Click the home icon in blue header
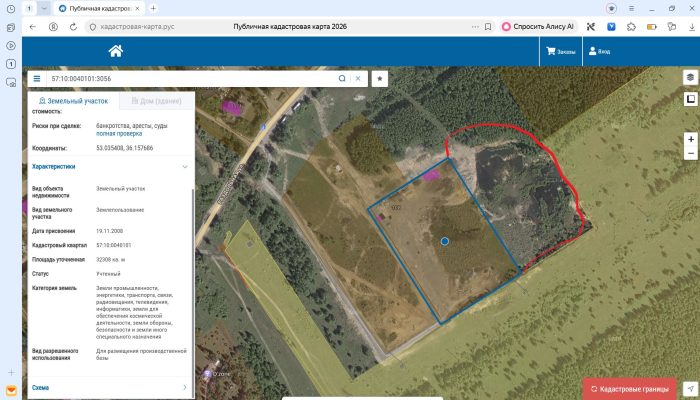700x400 pixels. point(116,51)
